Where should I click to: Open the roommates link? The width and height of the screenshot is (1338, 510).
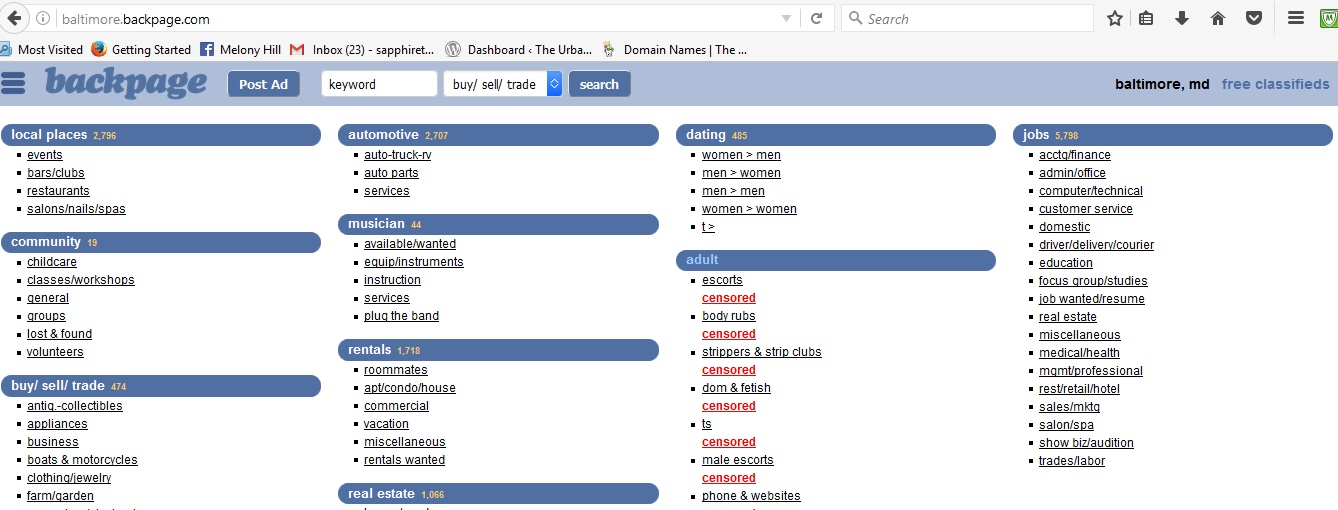(396, 370)
